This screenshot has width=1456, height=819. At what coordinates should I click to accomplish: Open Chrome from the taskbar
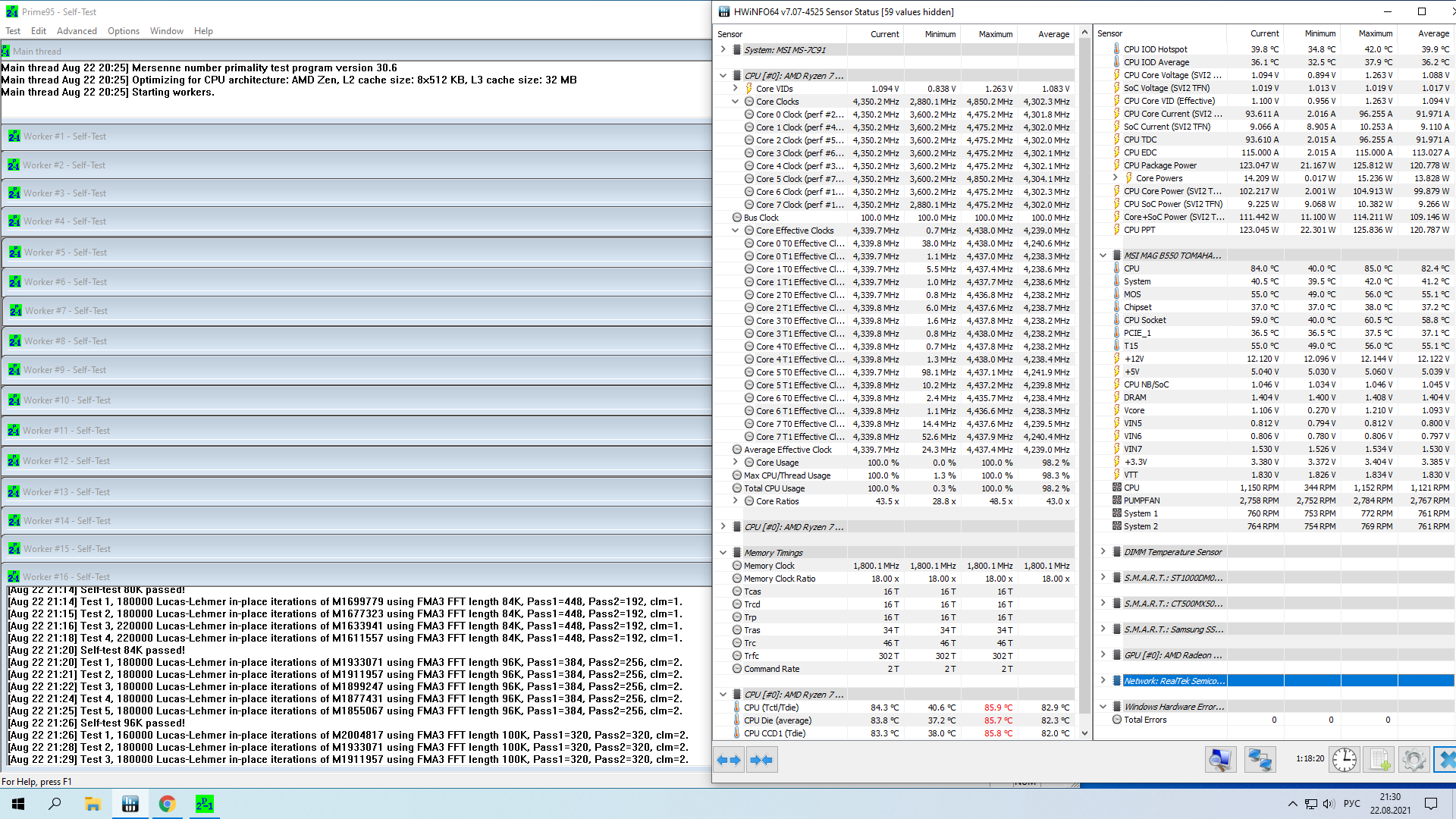tap(167, 804)
